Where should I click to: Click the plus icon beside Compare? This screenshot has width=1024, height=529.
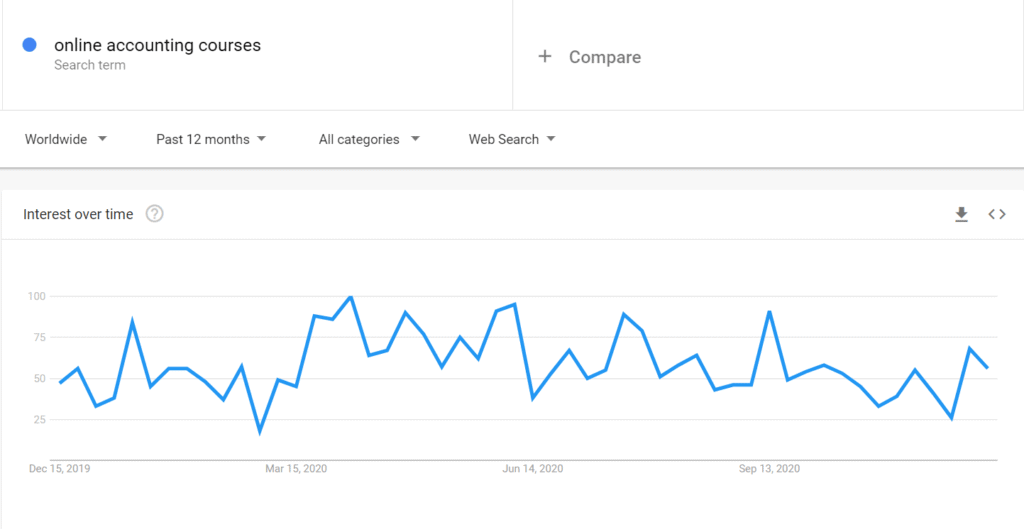click(x=545, y=57)
